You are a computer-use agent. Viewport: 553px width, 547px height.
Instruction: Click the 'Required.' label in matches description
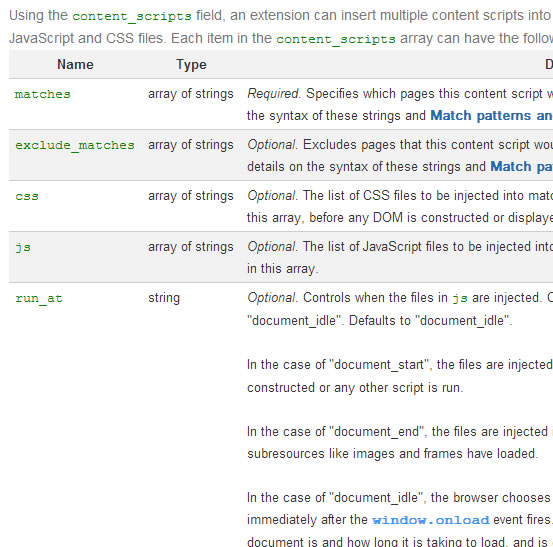[x=274, y=94]
